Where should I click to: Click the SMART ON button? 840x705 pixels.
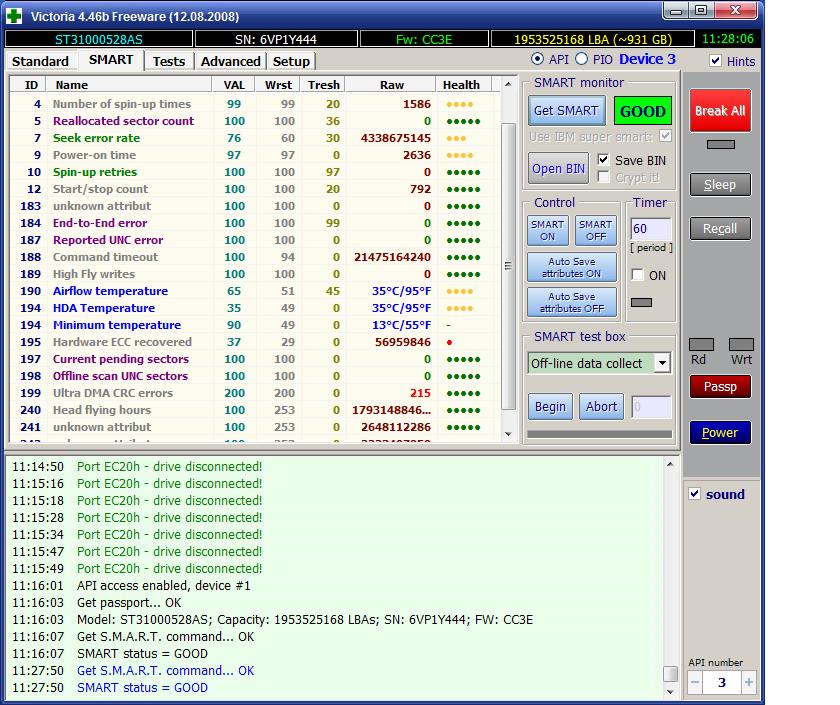pyautogui.click(x=548, y=230)
